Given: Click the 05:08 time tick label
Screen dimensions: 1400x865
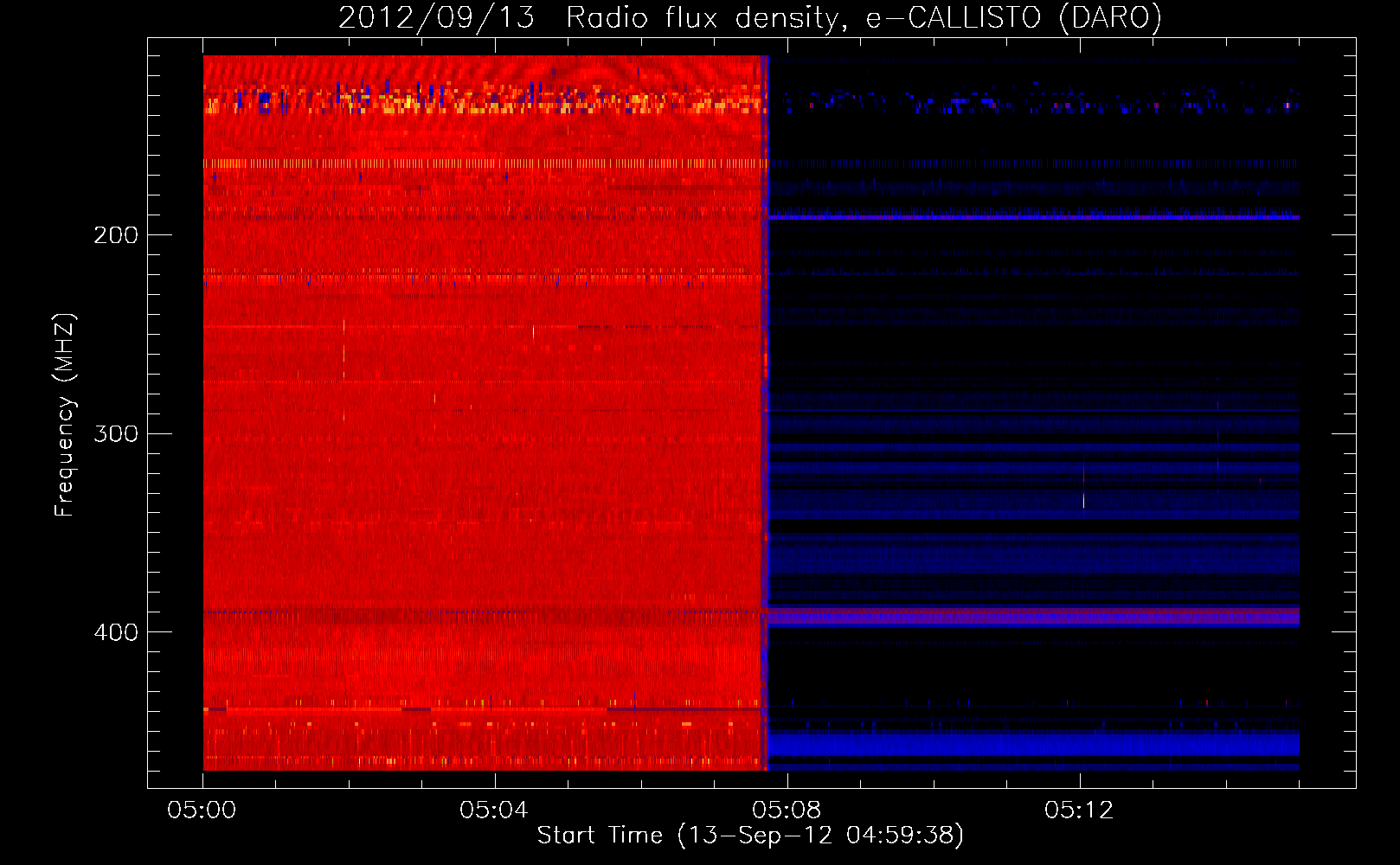Looking at the screenshot, I should (x=787, y=810).
